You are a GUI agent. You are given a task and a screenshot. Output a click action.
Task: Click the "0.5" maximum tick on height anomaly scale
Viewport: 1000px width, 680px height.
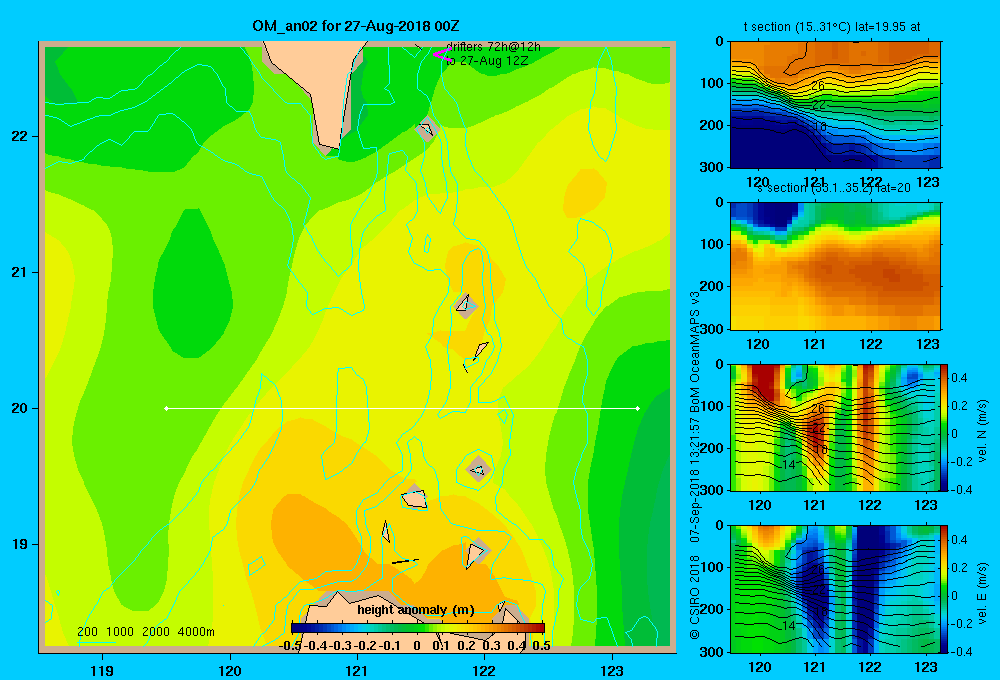[541, 646]
